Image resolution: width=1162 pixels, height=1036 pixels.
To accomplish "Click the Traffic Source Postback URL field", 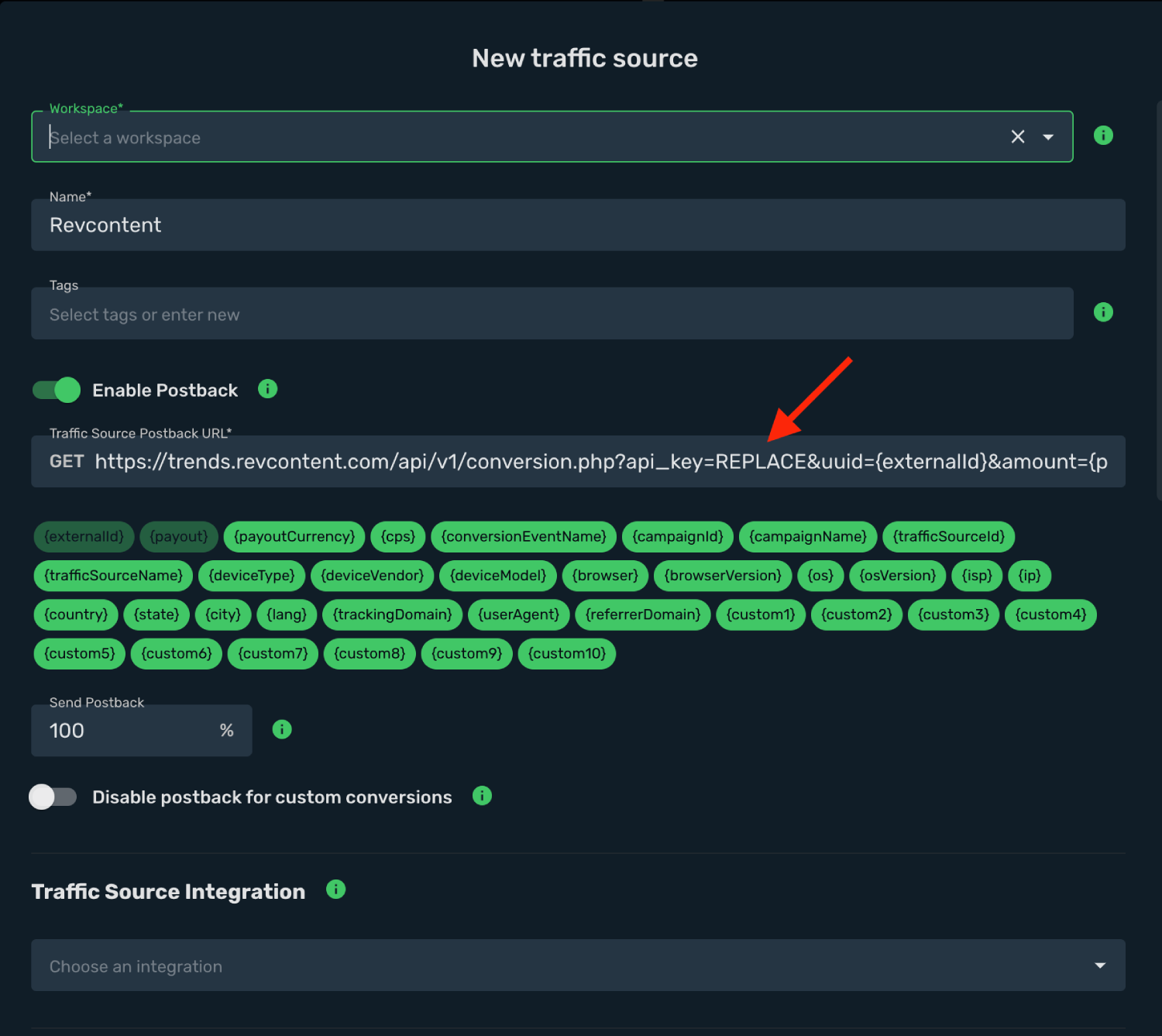I will [x=578, y=461].
